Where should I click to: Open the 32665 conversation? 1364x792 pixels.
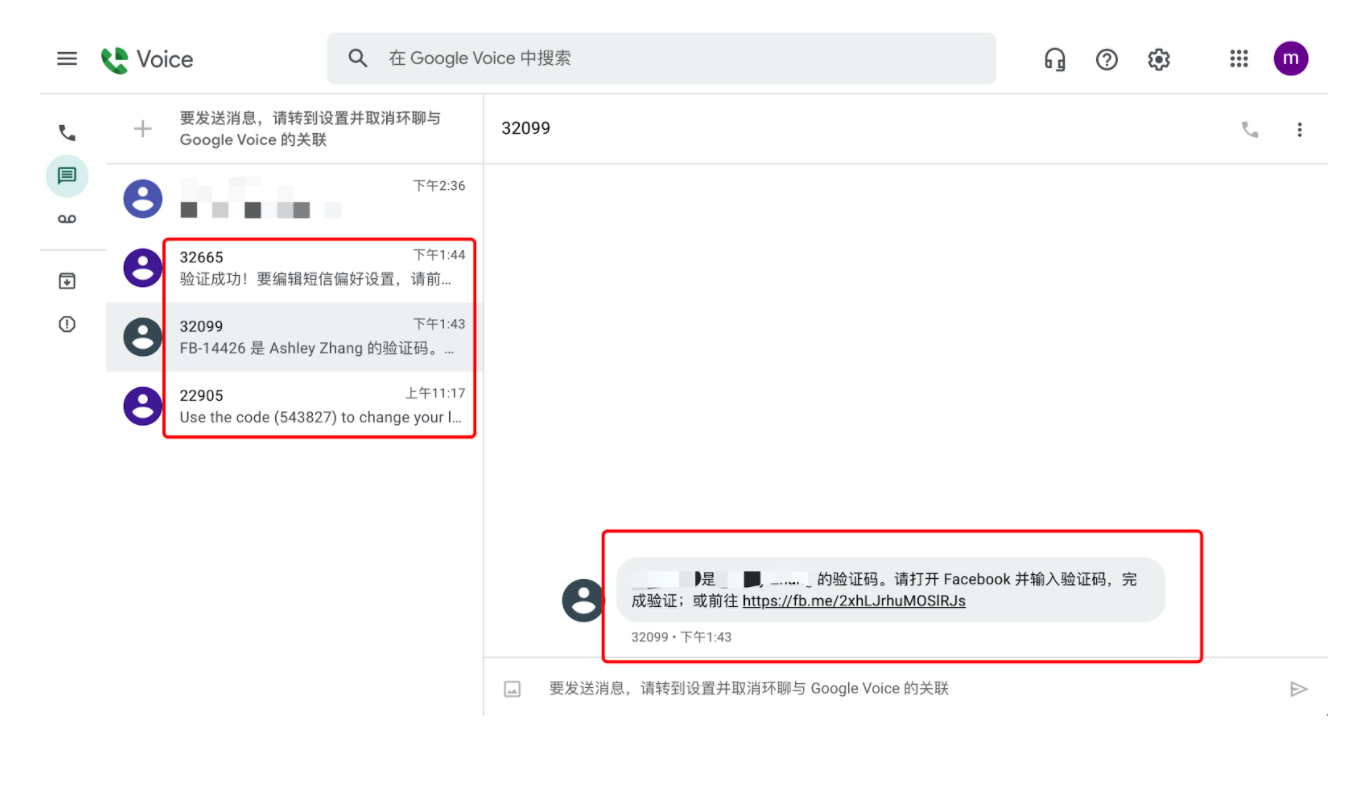[294, 268]
